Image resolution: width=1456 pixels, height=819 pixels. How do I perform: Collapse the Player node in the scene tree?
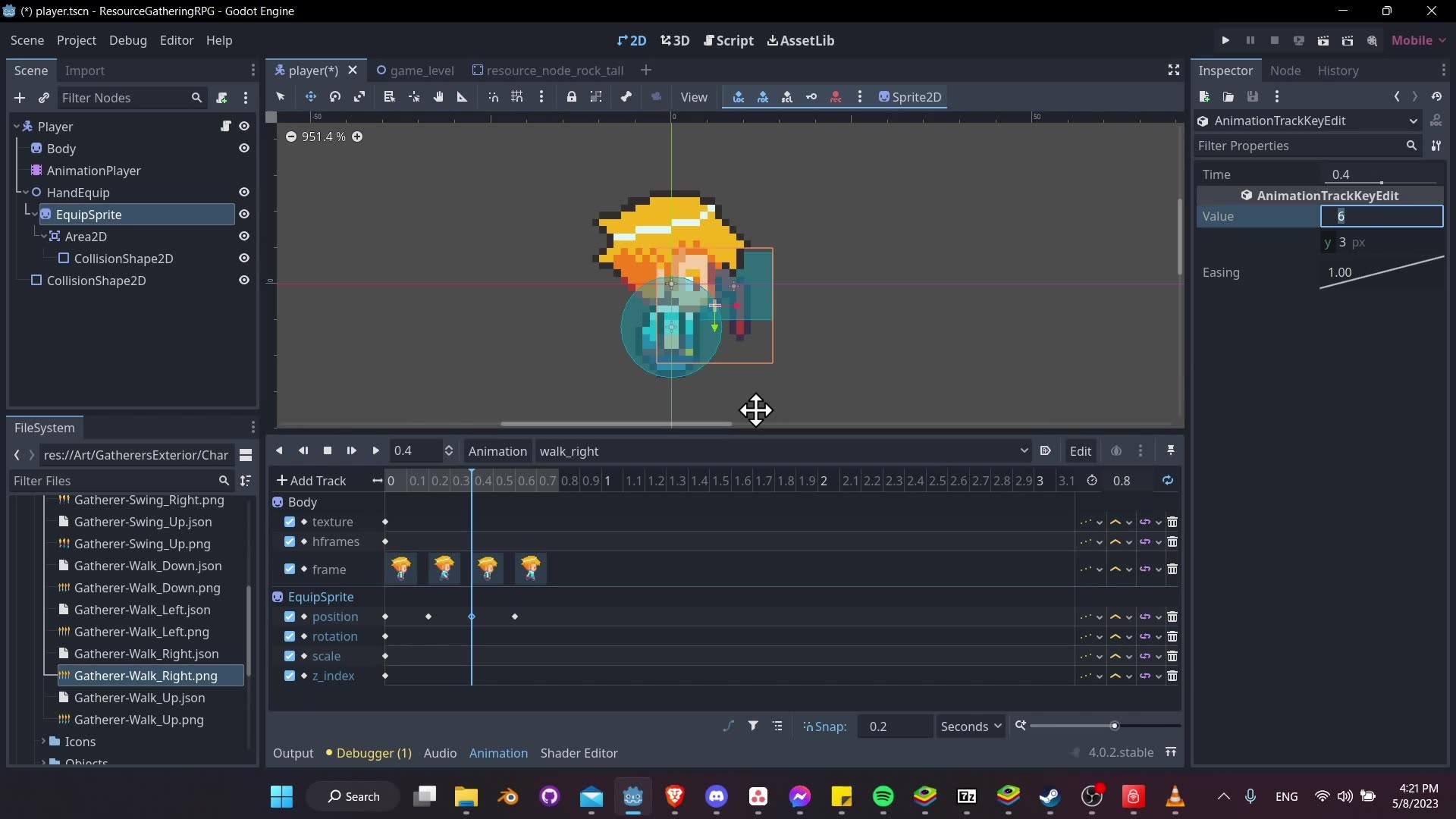(15, 127)
